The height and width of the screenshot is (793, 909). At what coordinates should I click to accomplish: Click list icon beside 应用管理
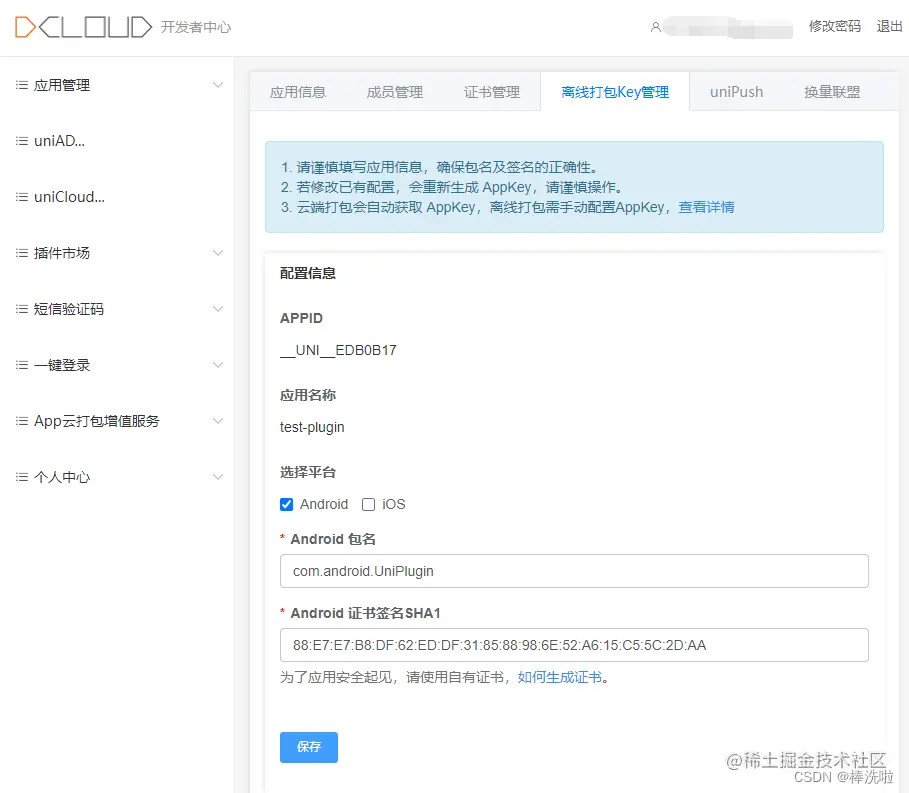[x=21, y=85]
